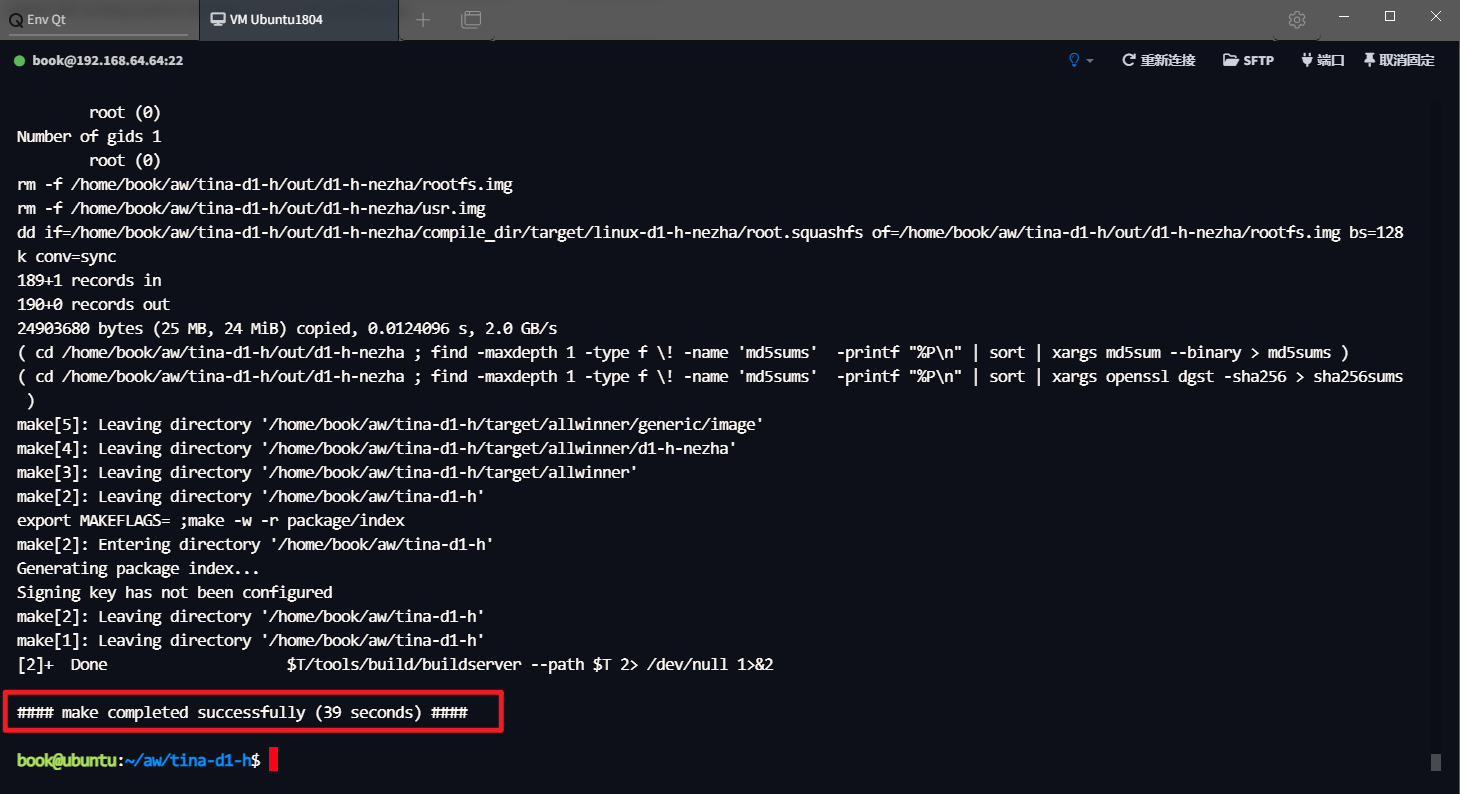Maximize the terminal application window
The image size is (1460, 794).
1390,17
